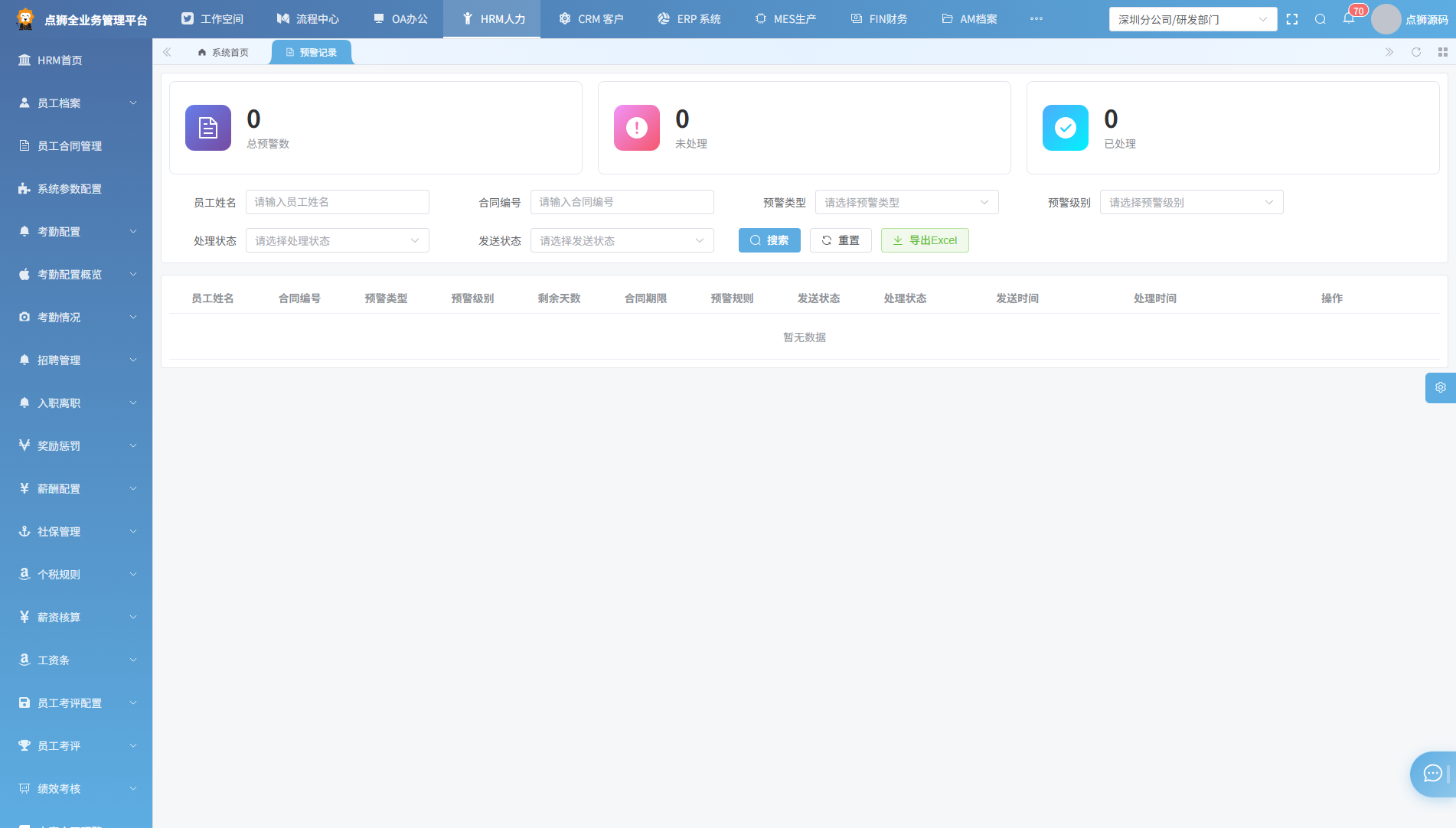This screenshot has height=828, width=1456.
Task: Click the total warnings document icon
Action: [x=208, y=128]
